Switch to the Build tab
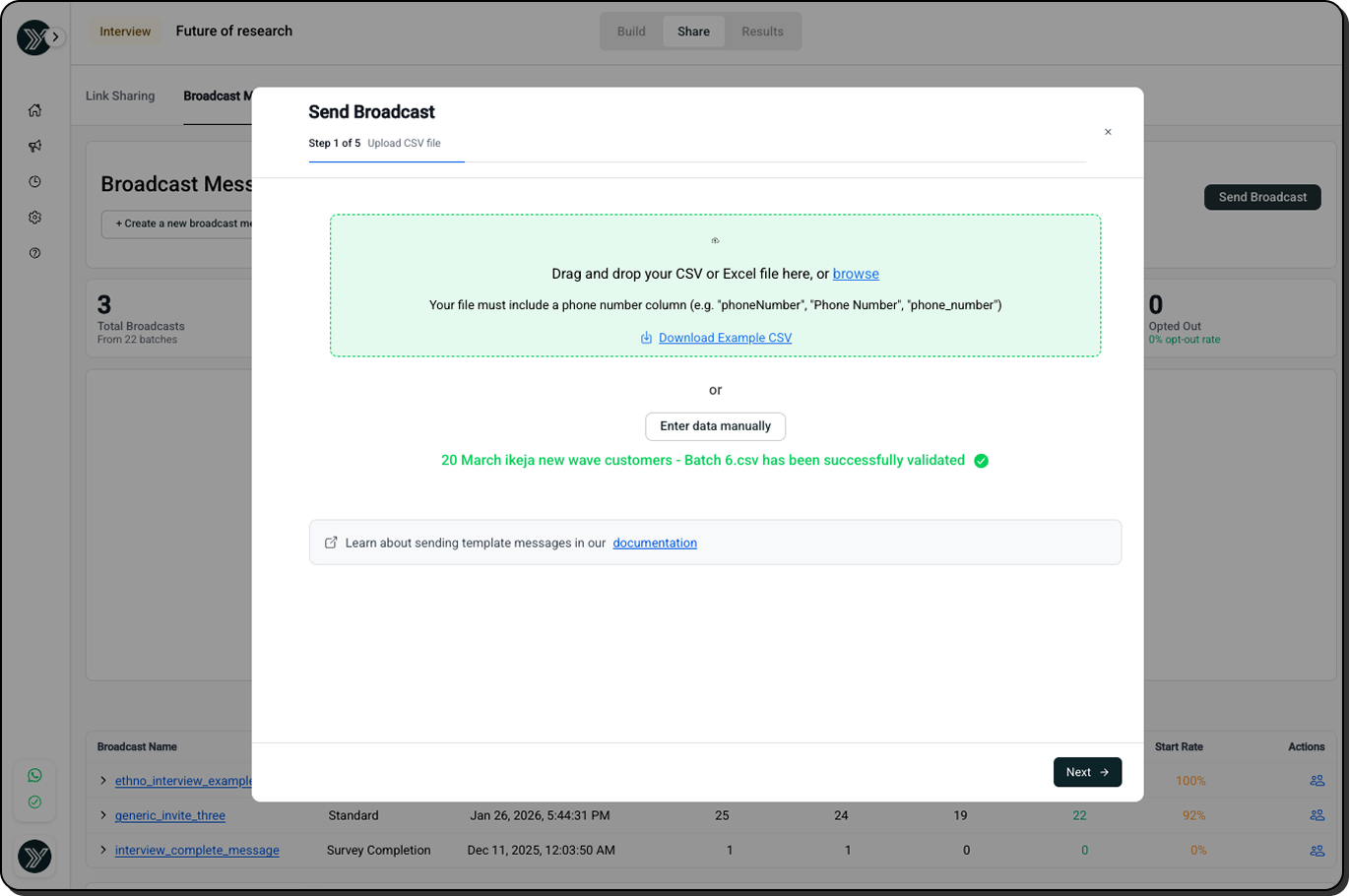 click(631, 32)
